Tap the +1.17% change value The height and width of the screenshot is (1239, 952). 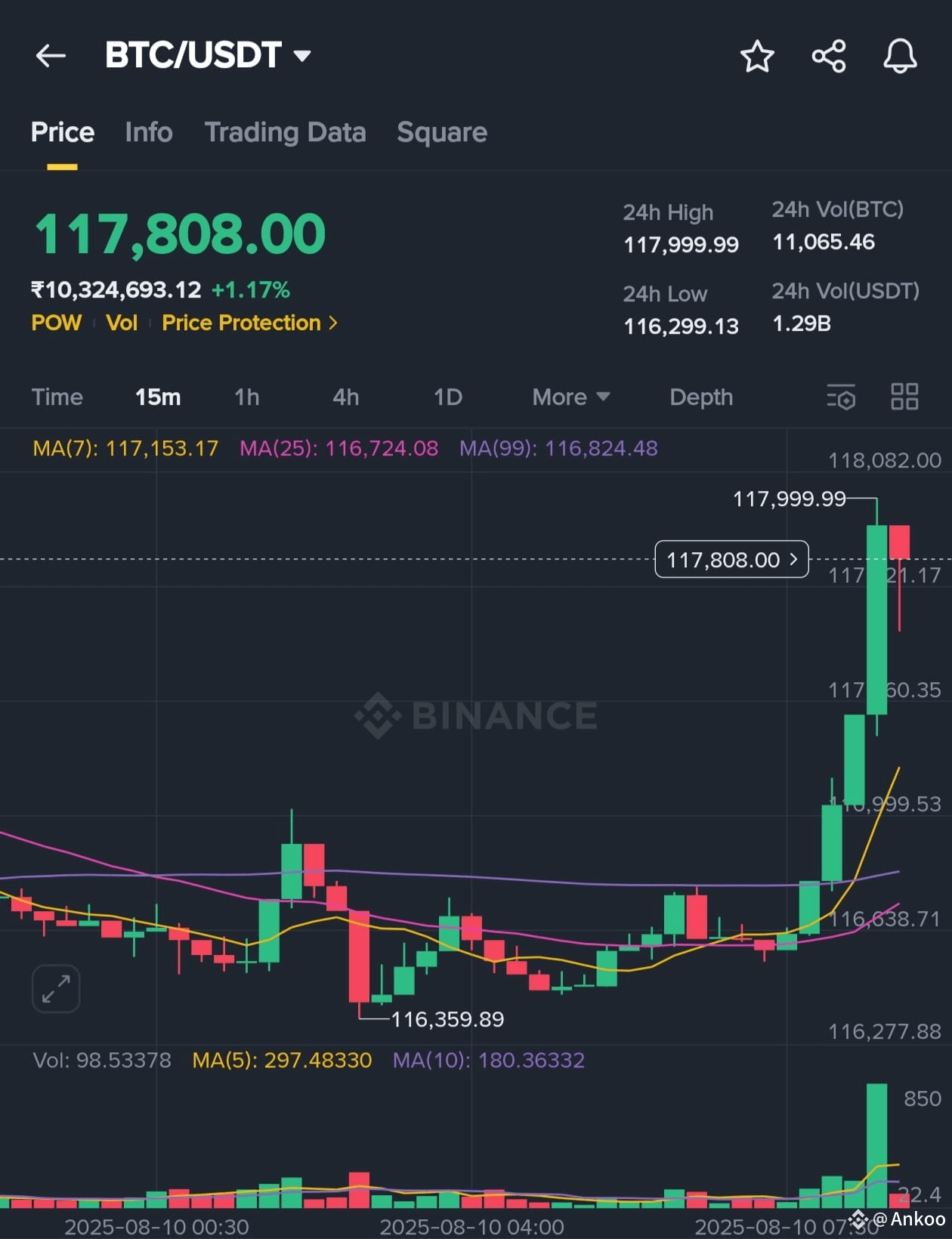251,289
